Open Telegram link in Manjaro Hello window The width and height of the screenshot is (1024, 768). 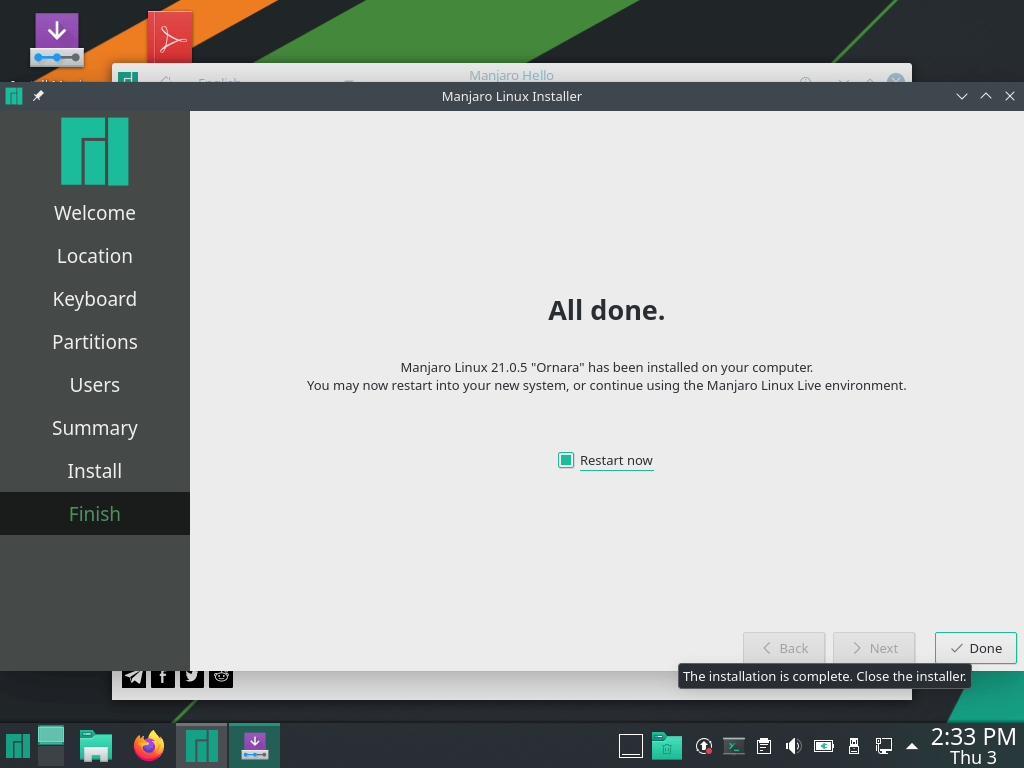(134, 677)
